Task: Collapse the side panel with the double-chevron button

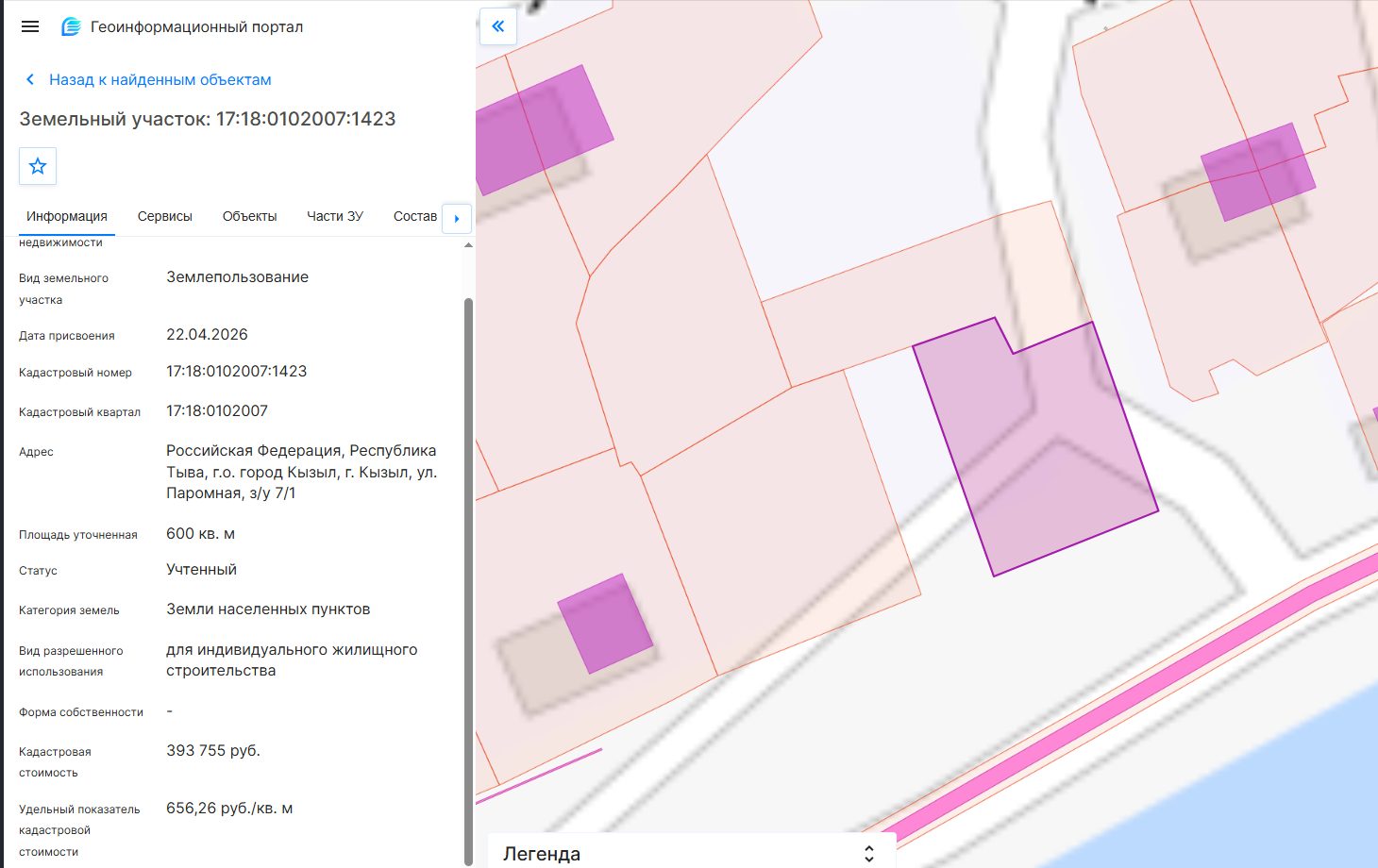Action: coord(498,26)
